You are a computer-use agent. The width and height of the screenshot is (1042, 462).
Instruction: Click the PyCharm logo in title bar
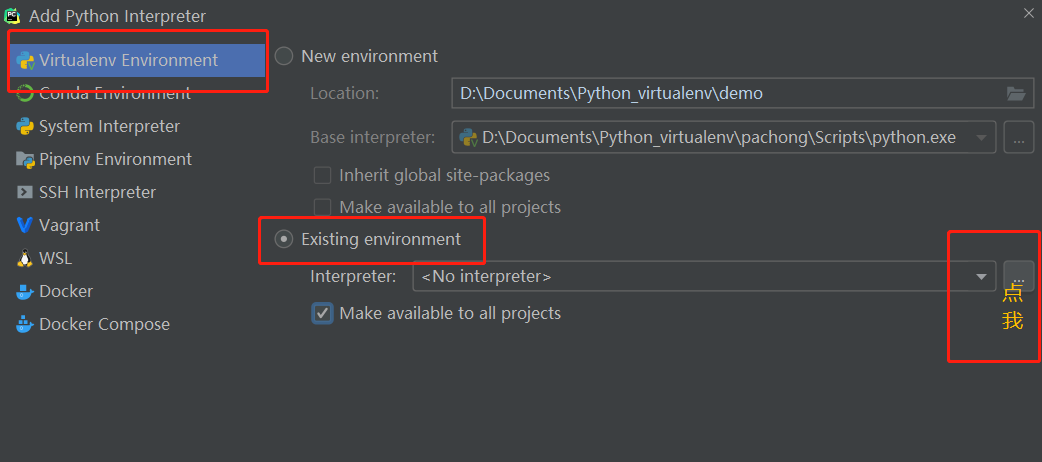pyautogui.click(x=12, y=15)
